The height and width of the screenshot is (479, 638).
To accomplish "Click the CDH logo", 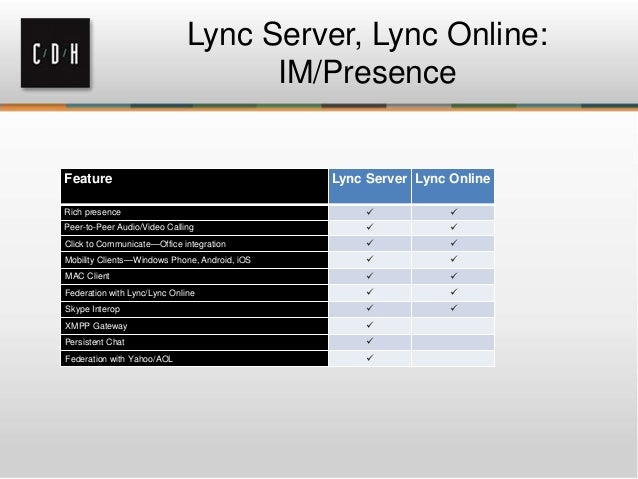I will click(55, 53).
